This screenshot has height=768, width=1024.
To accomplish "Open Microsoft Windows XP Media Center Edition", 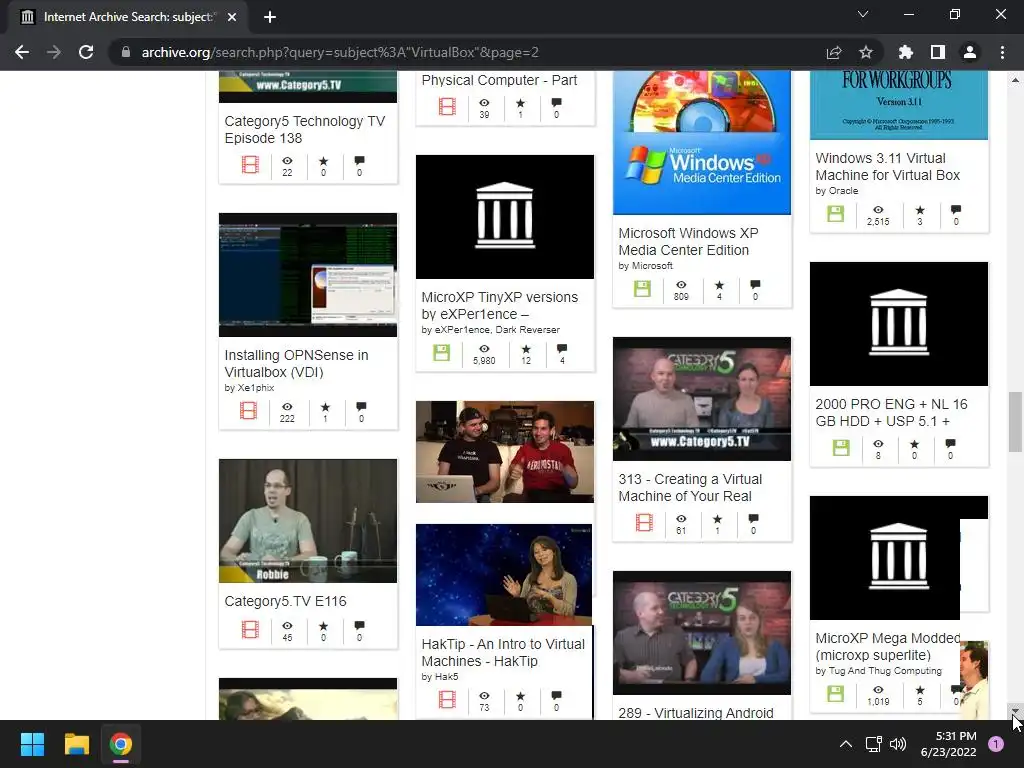I will pos(688,242).
